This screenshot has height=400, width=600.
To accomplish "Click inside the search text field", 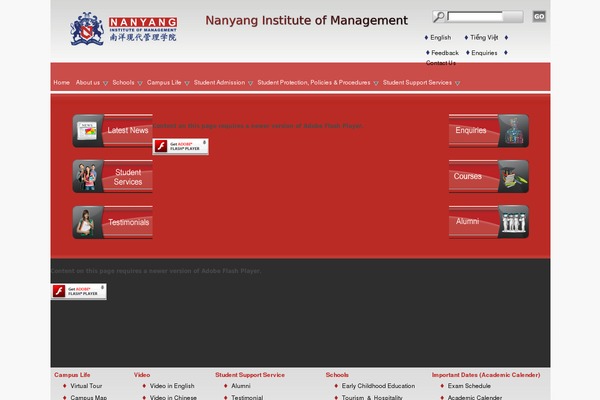I will [475, 16].
